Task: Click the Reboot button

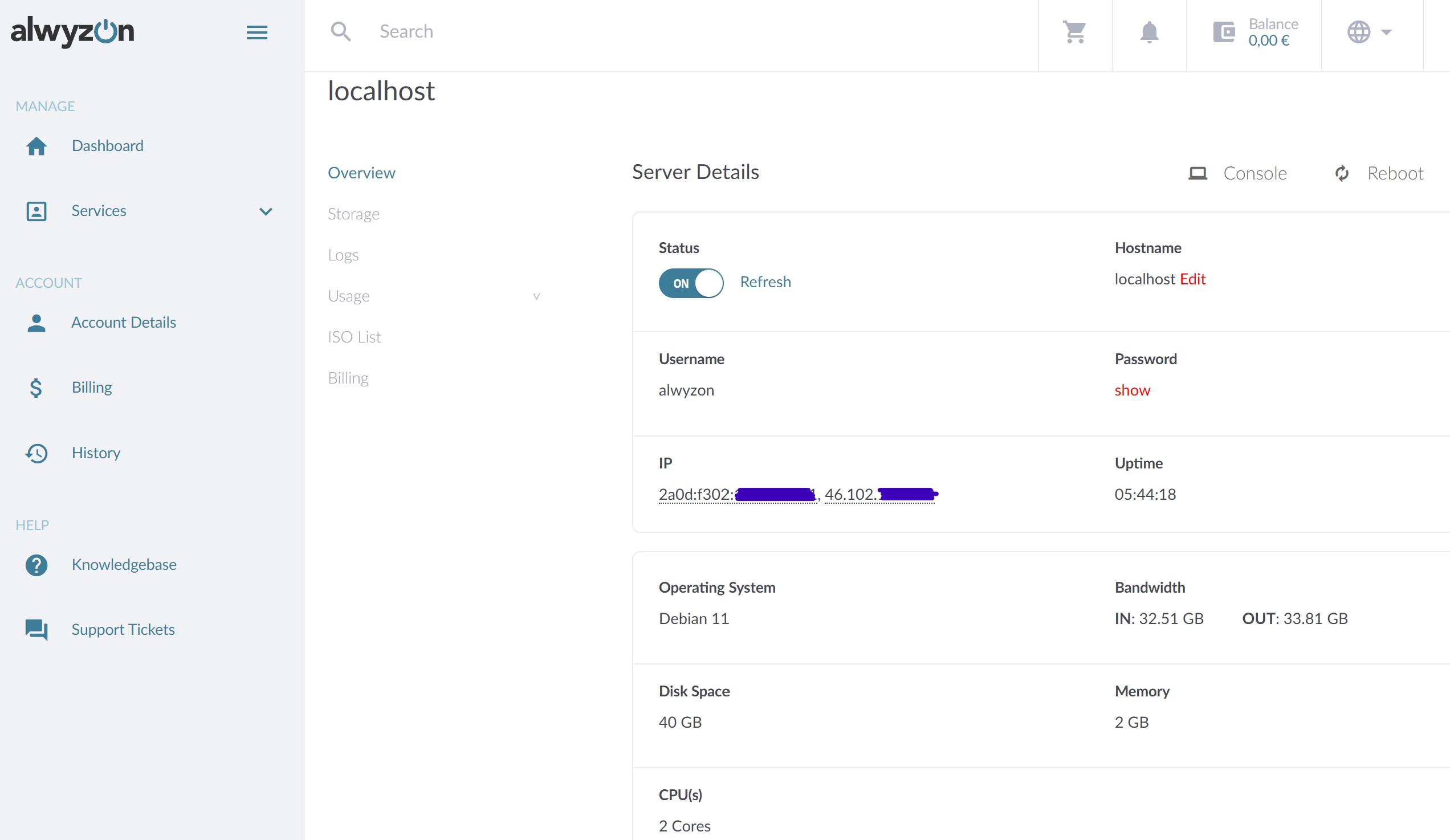Action: click(1379, 173)
